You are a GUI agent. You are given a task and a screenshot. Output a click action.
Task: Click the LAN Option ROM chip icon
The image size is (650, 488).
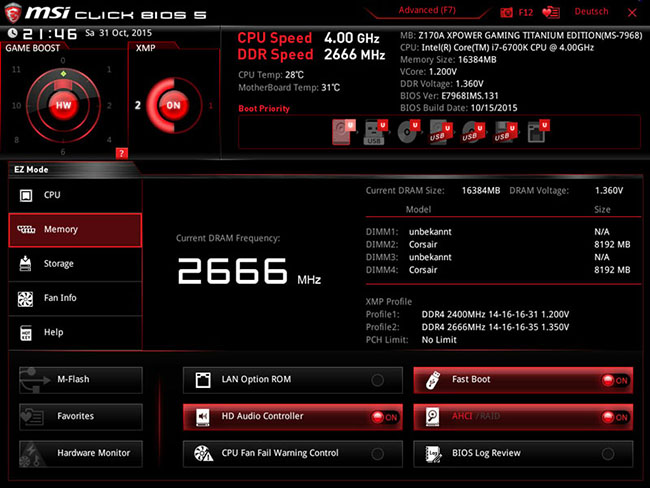click(203, 380)
